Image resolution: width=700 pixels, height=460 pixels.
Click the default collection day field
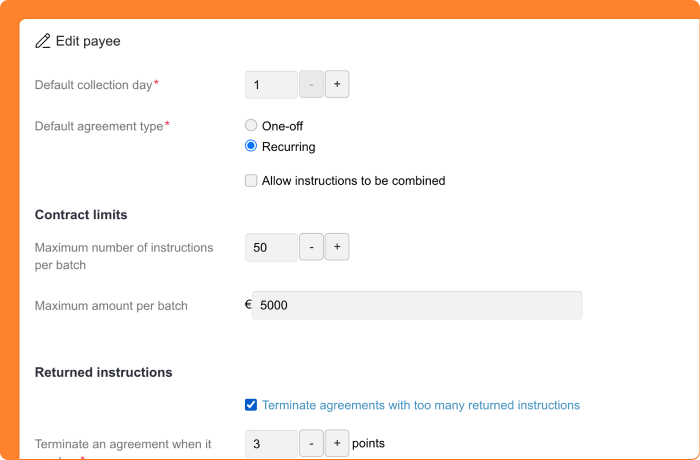click(271, 85)
